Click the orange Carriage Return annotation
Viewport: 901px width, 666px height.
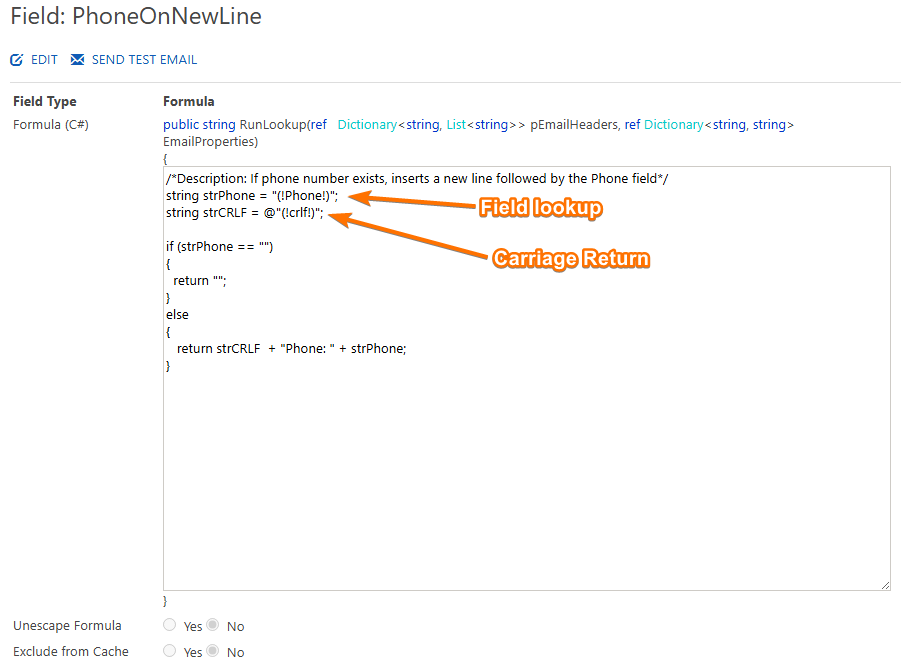pyautogui.click(x=571, y=259)
